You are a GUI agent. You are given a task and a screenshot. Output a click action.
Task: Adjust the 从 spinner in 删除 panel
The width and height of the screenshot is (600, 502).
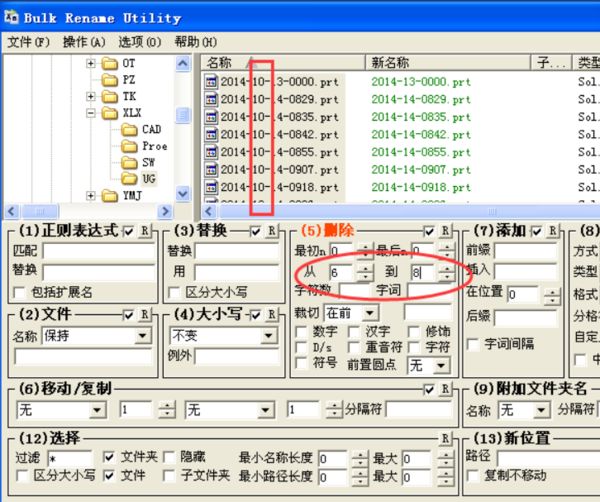(x=365, y=272)
